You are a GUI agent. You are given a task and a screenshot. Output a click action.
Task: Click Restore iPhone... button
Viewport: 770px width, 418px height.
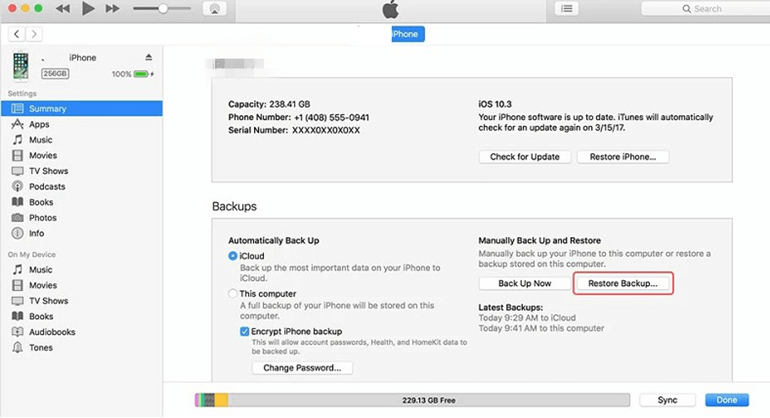coord(623,157)
